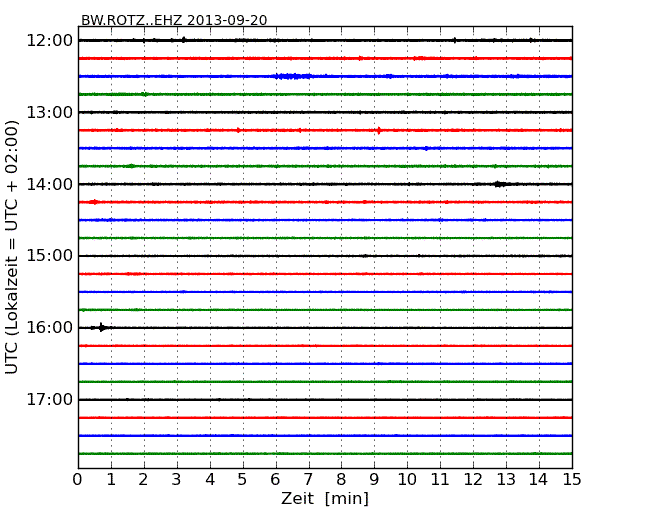The image size is (650, 520).
Task: Click the plot title BW.ROTZ..EHZ 2013-09-20
Action: (174, 20)
